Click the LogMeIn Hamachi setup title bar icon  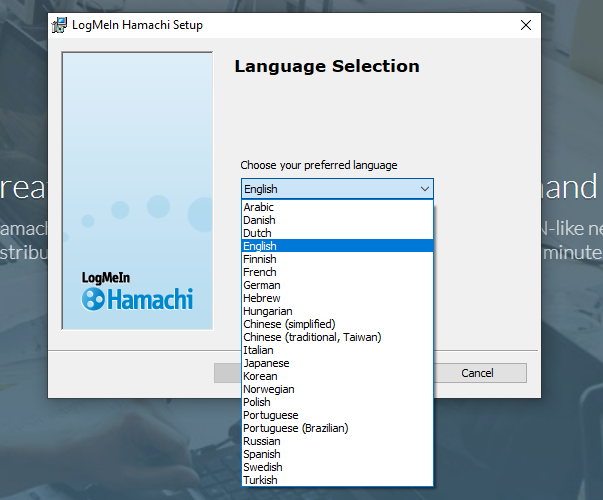tap(59, 25)
